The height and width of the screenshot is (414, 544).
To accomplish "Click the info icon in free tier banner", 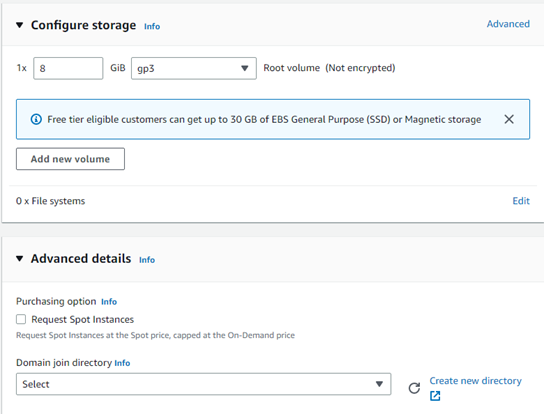I will point(36,119).
